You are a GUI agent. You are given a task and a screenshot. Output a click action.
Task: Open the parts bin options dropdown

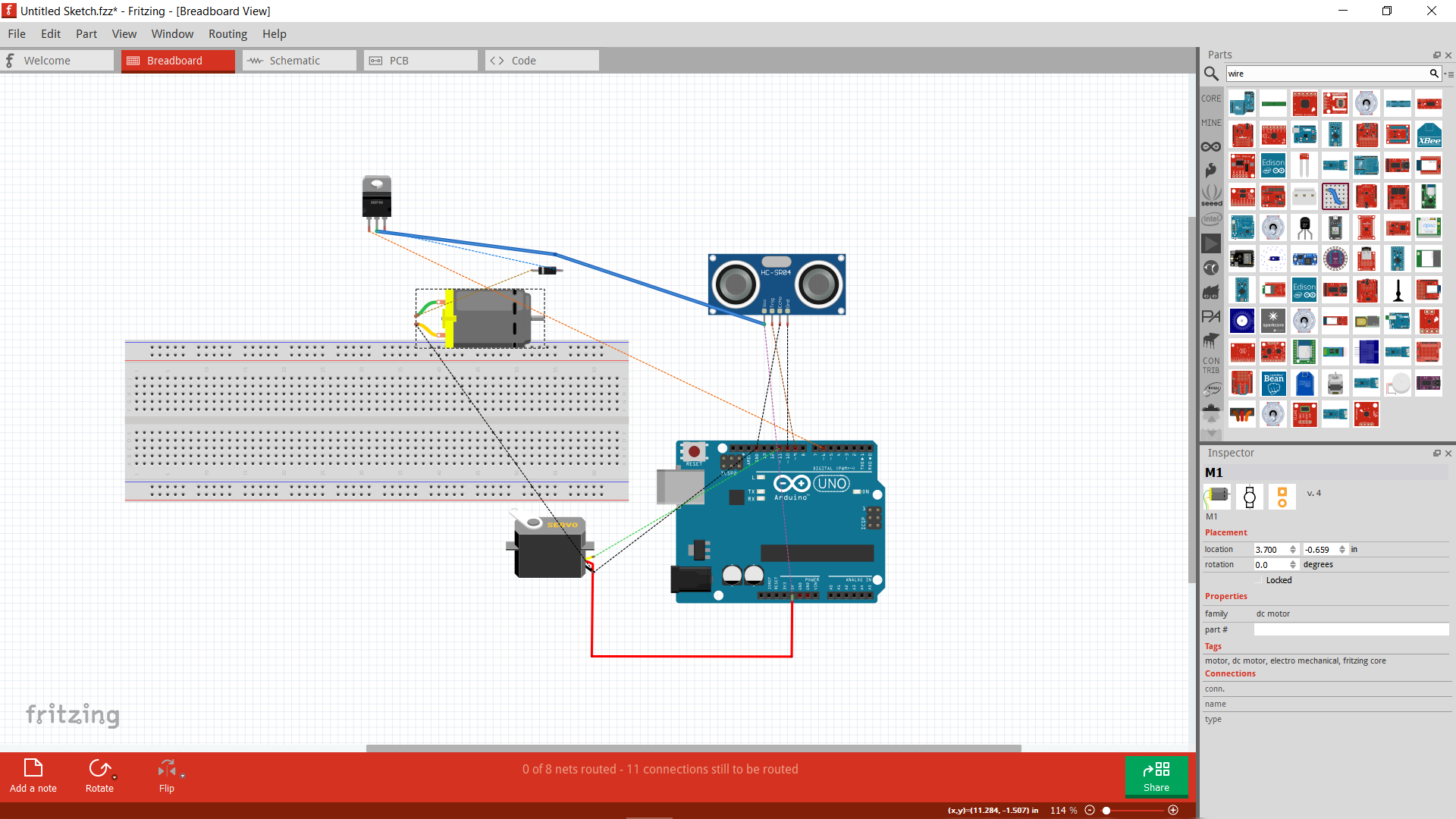[x=1449, y=74]
